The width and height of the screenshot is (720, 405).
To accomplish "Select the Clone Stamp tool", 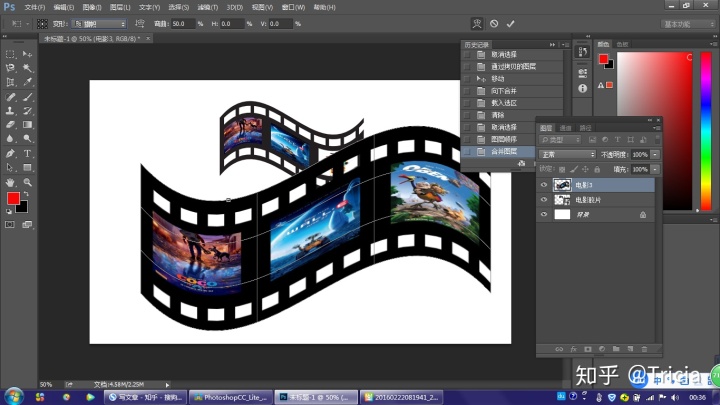I will point(10,111).
